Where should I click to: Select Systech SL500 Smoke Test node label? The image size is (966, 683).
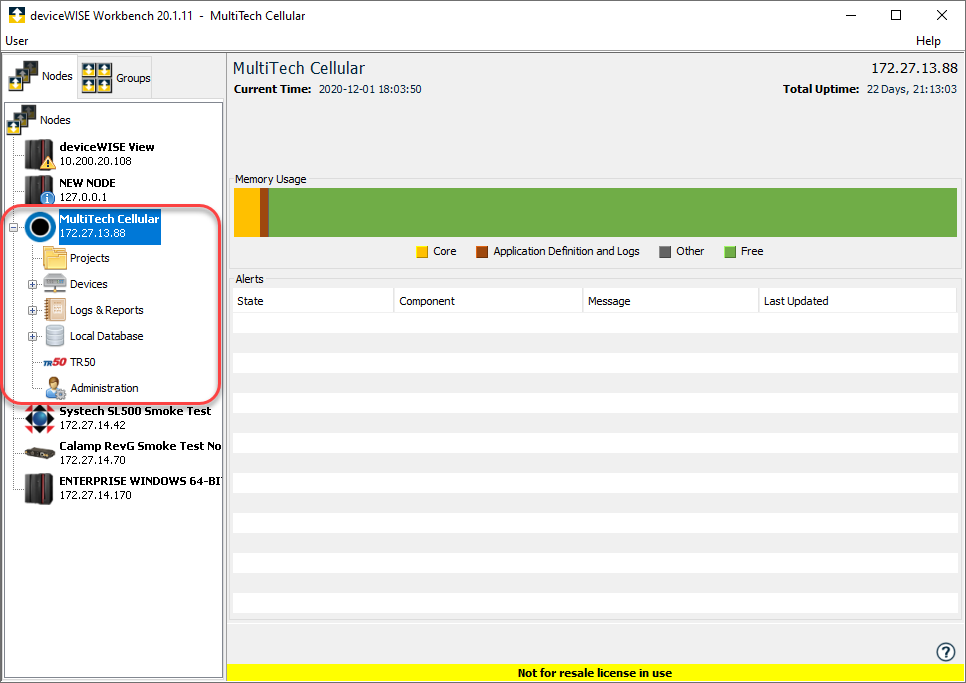pyautogui.click(x=135, y=418)
